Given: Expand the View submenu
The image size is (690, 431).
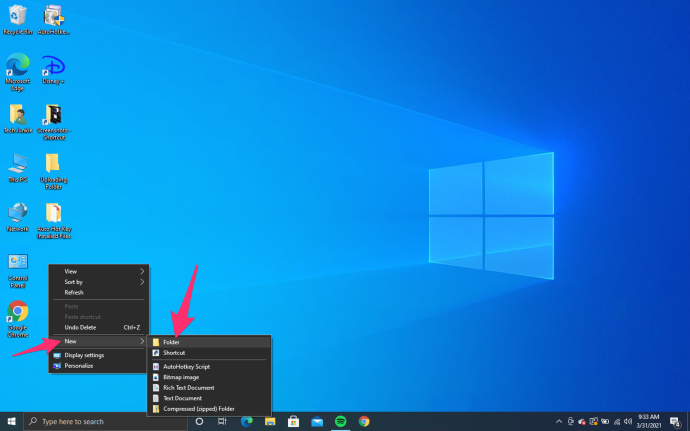Looking at the screenshot, I should (x=99, y=271).
